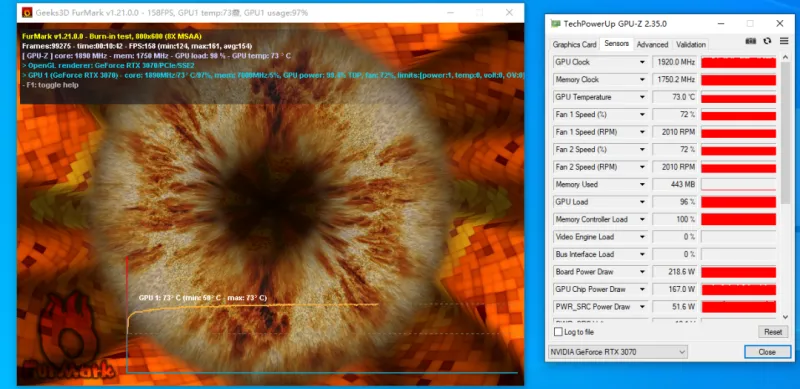Open the Fan 1 Speed (RPM) dropdown
The width and height of the screenshot is (800, 389).
tap(642, 132)
